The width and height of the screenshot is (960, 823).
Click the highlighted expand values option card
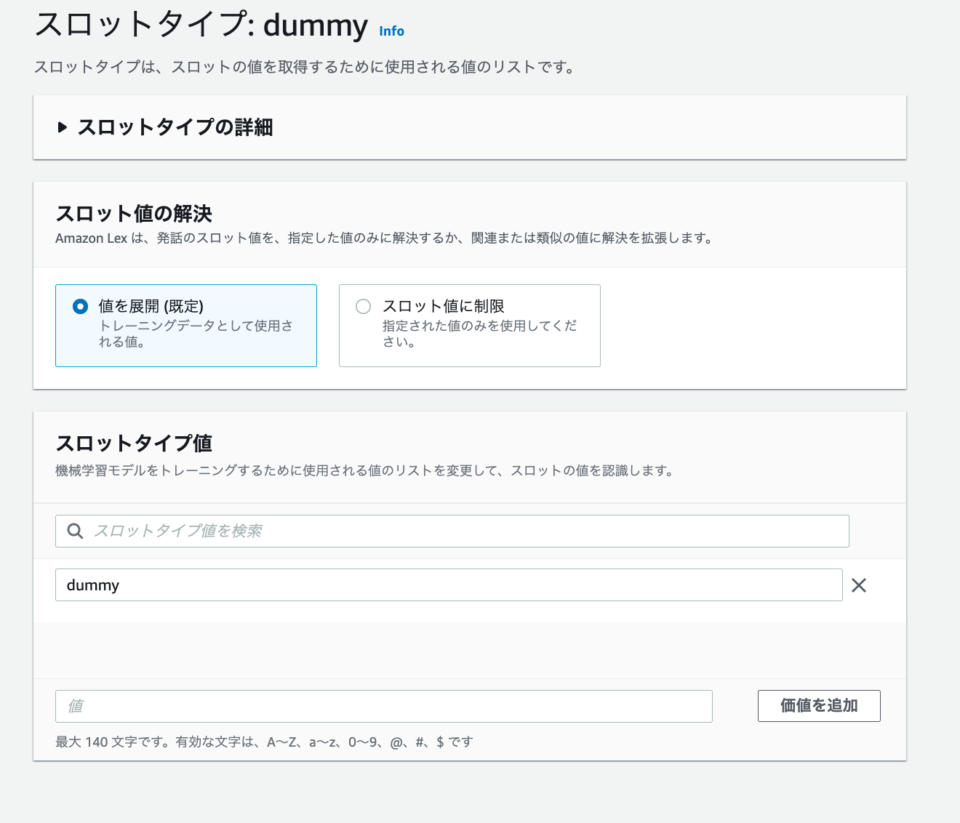[x=185, y=325]
